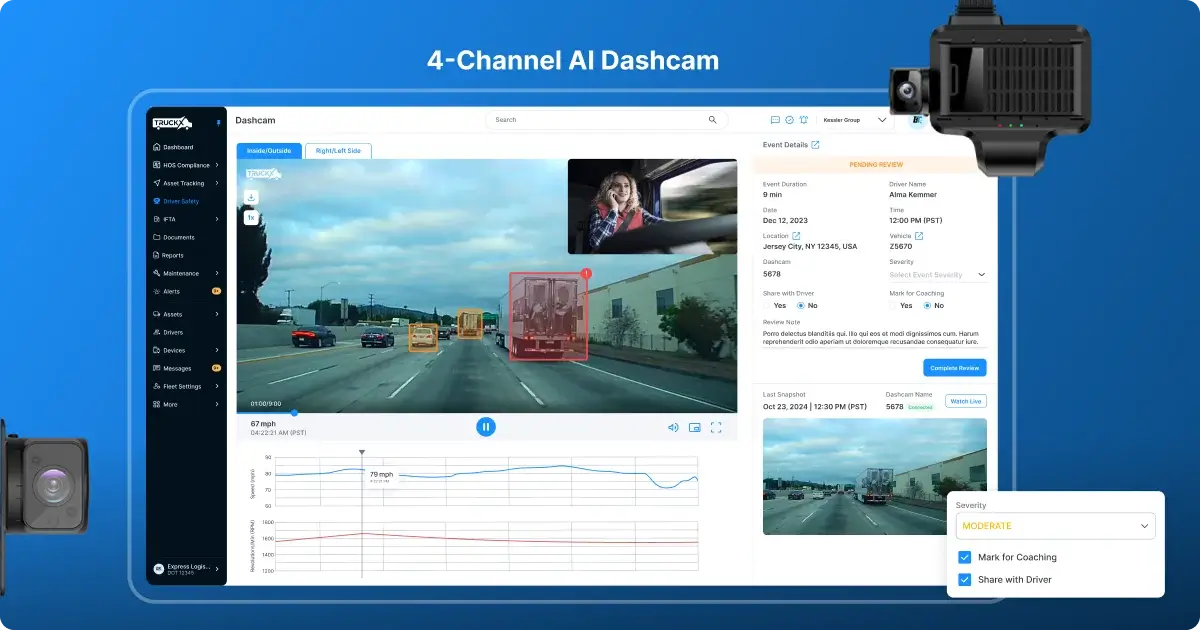Screen dimensions: 1200x630
Task: Select No for Share with Driver
Action: point(801,305)
